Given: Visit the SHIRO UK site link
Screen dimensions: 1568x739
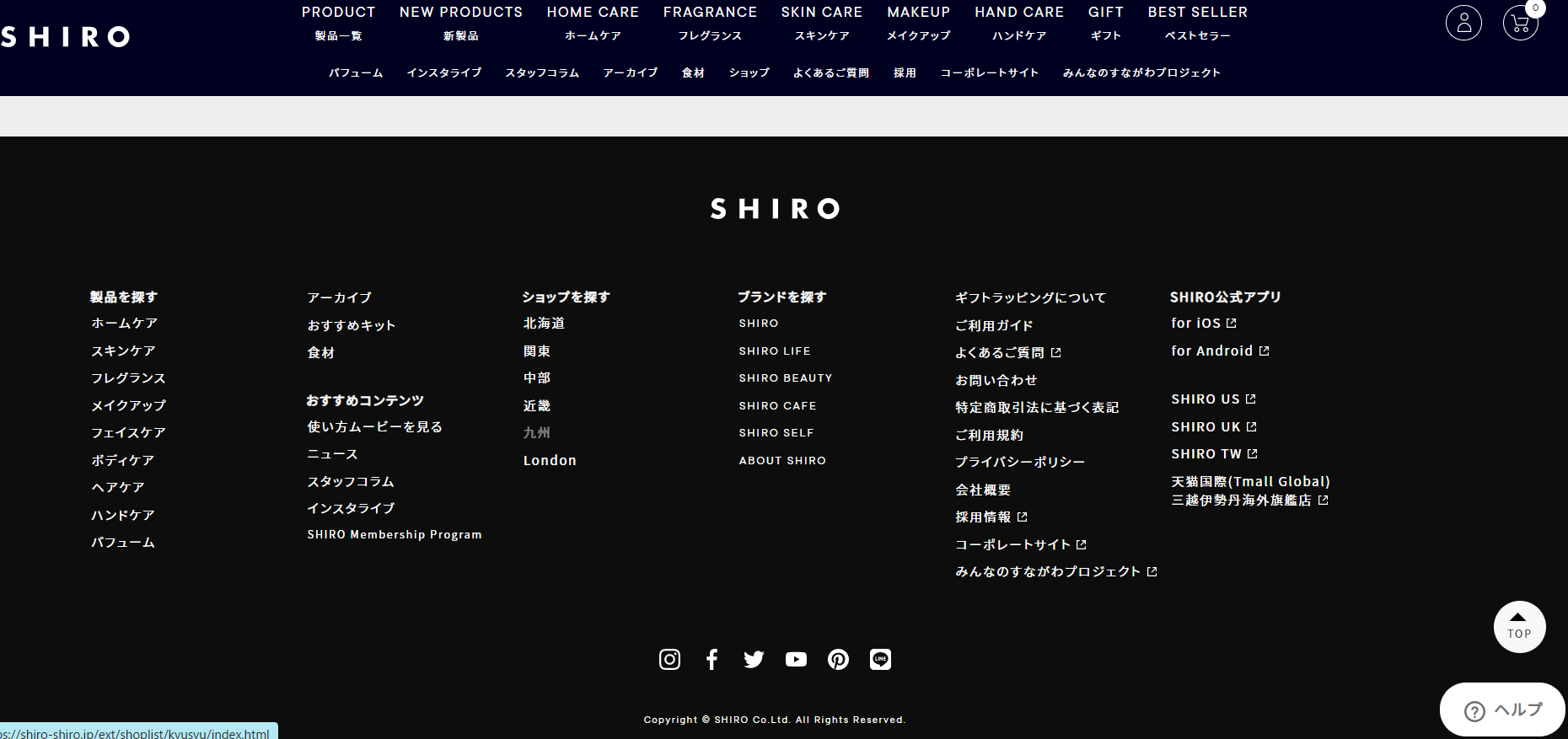Looking at the screenshot, I should 1214,426.
